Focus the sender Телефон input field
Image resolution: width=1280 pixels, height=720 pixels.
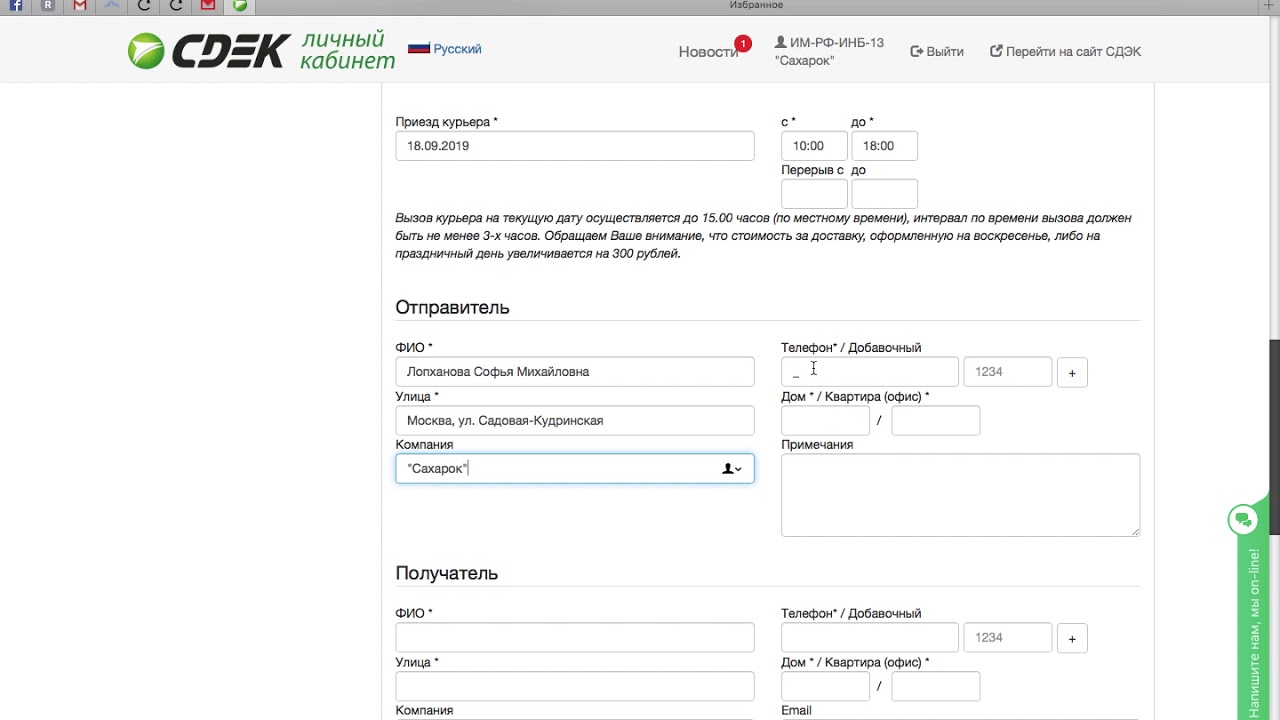870,372
